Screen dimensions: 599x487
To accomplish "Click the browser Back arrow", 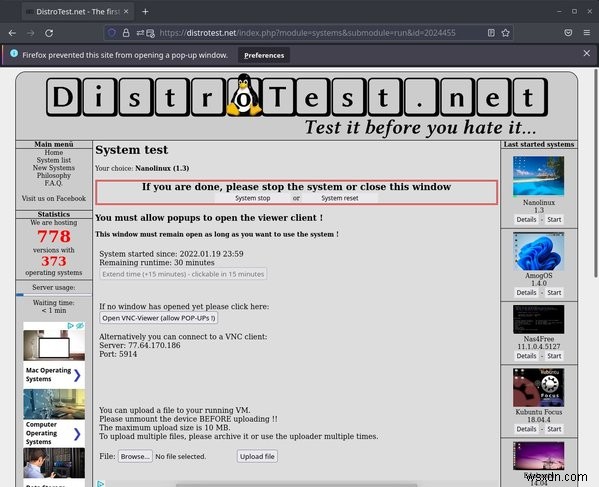I will tap(12, 33).
